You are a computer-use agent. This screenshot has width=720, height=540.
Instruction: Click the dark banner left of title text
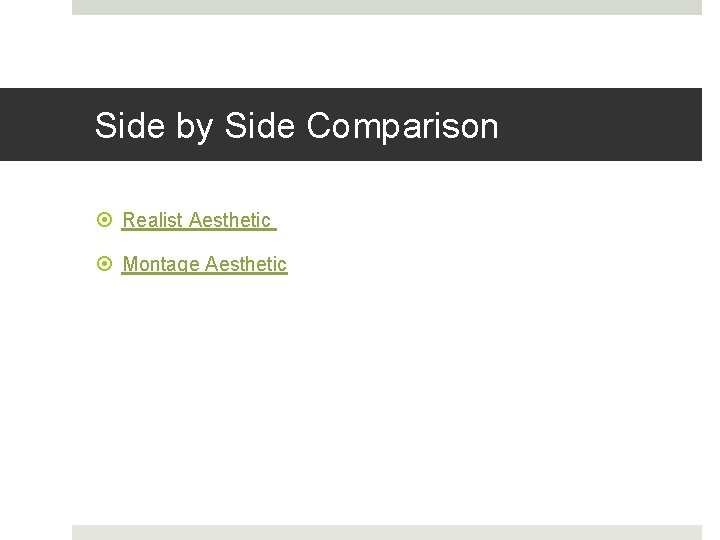(45, 125)
